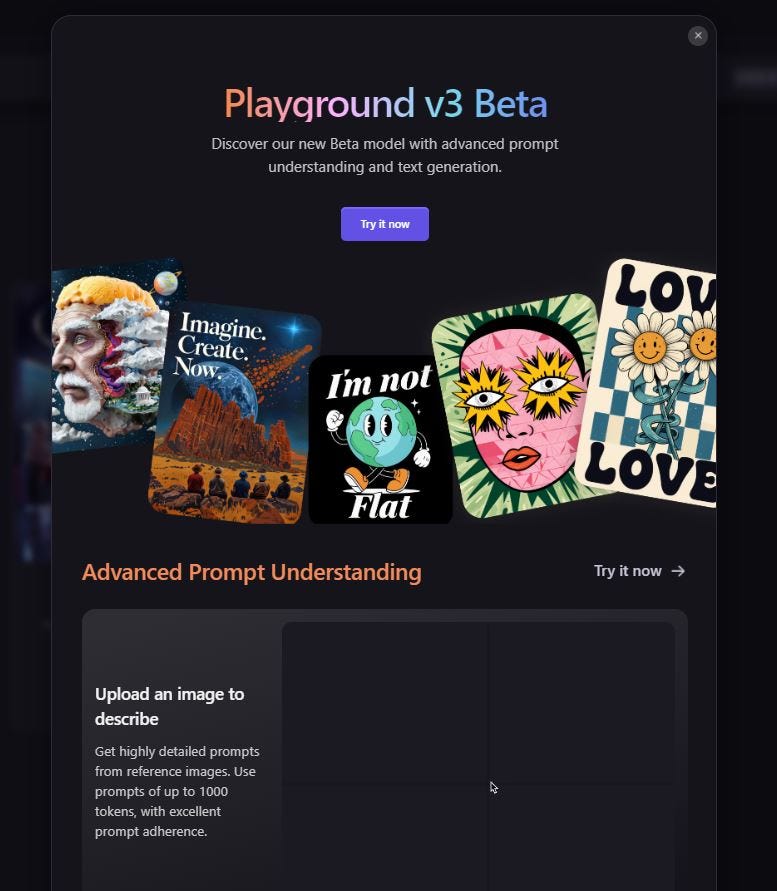Close the Playground v3 Beta dialog
Viewport: 777px width, 891px height.
[x=697, y=36]
